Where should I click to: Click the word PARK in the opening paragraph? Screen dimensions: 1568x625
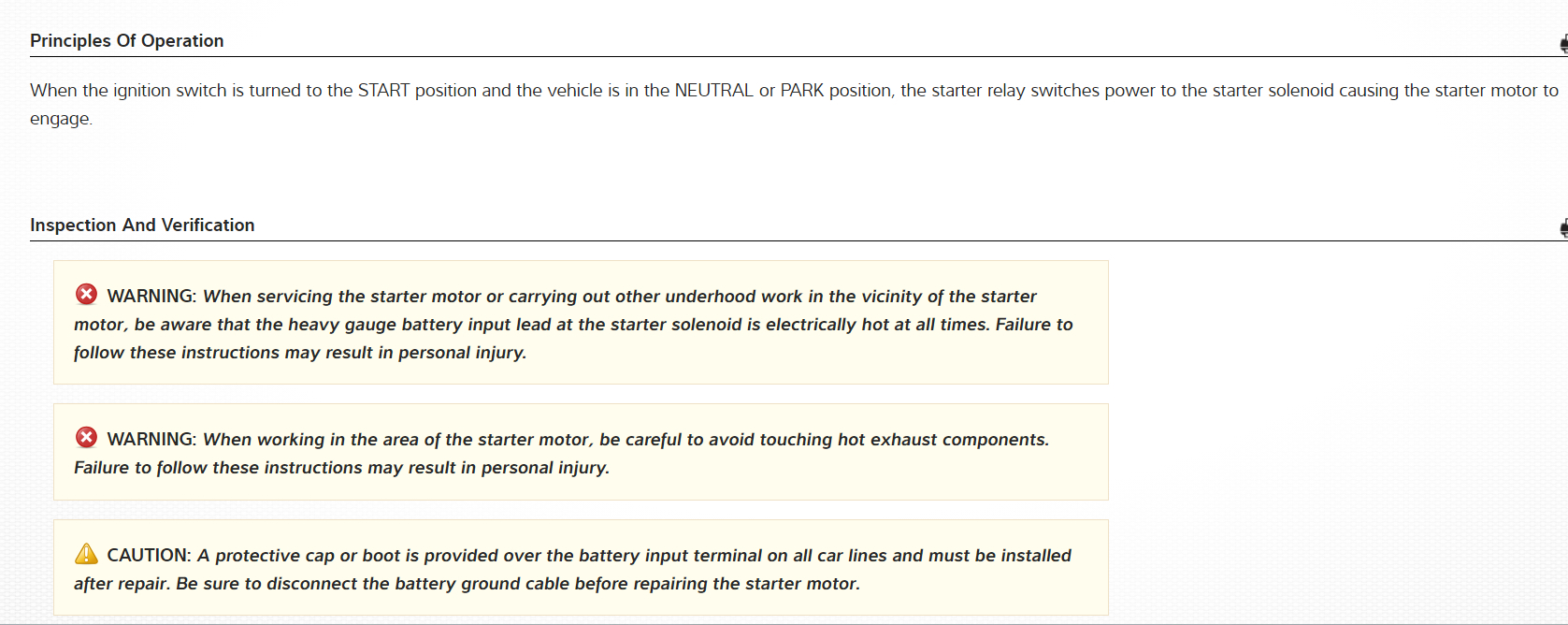coord(802,91)
